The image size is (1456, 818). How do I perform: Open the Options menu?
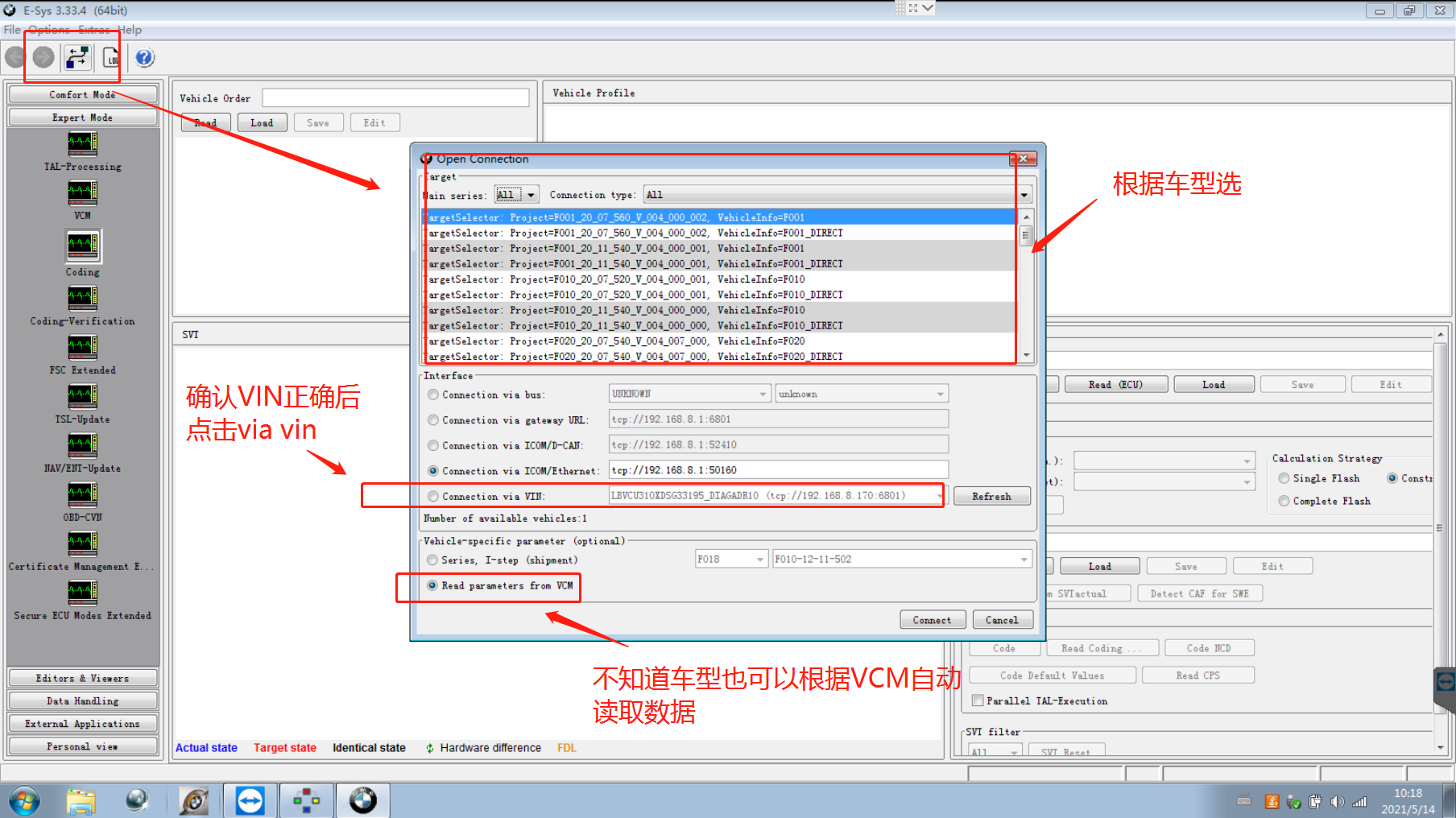49,30
